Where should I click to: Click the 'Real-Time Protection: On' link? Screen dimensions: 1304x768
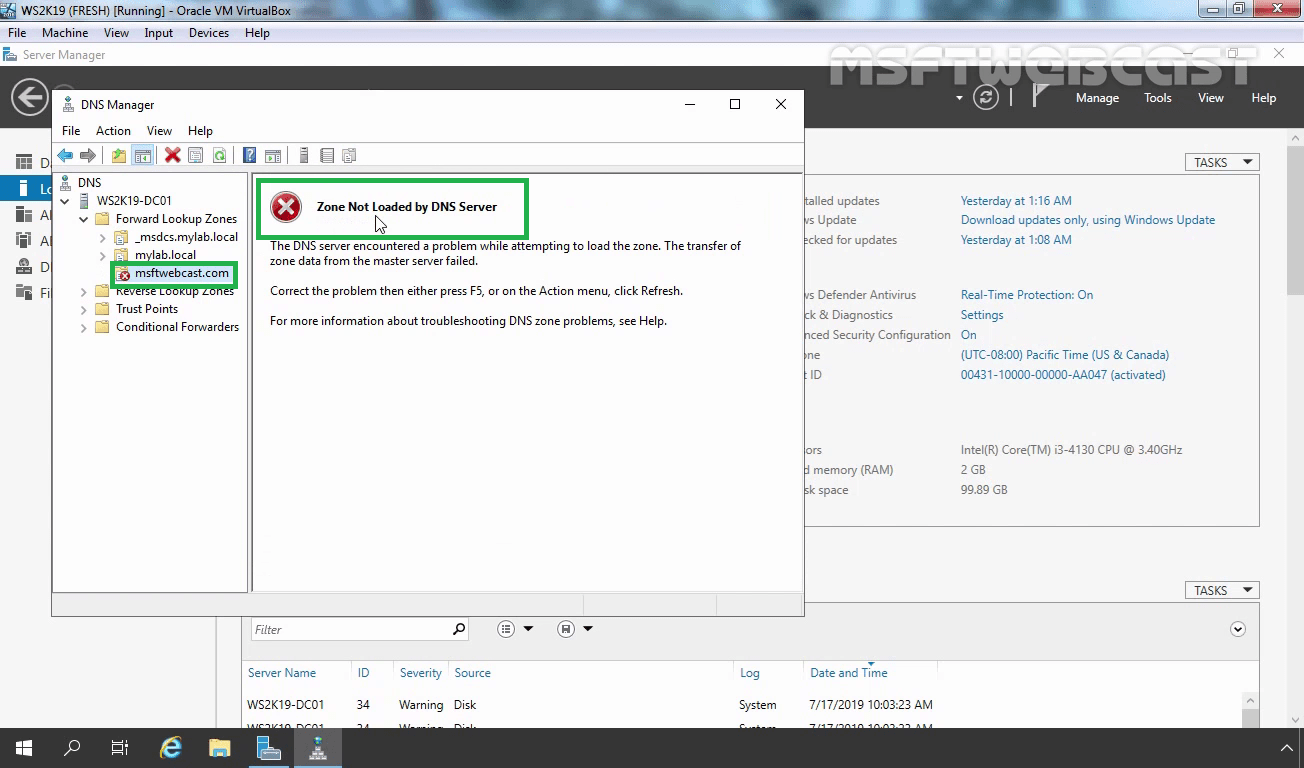coord(1027,295)
